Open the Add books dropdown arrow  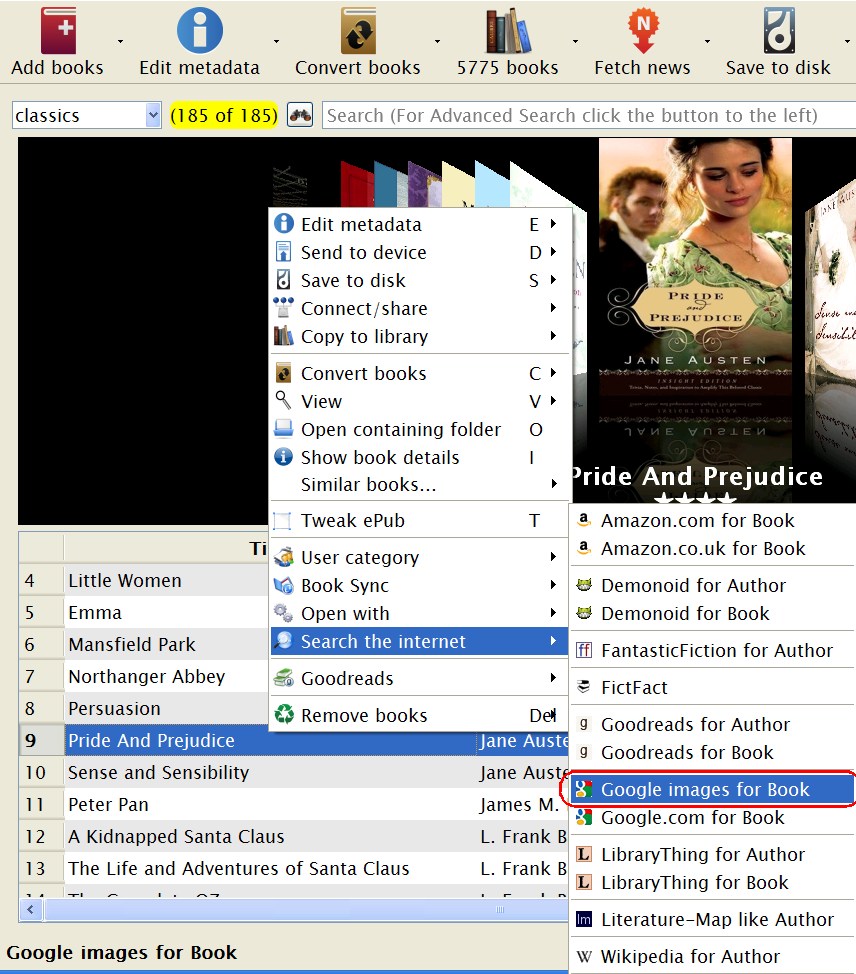click(121, 42)
